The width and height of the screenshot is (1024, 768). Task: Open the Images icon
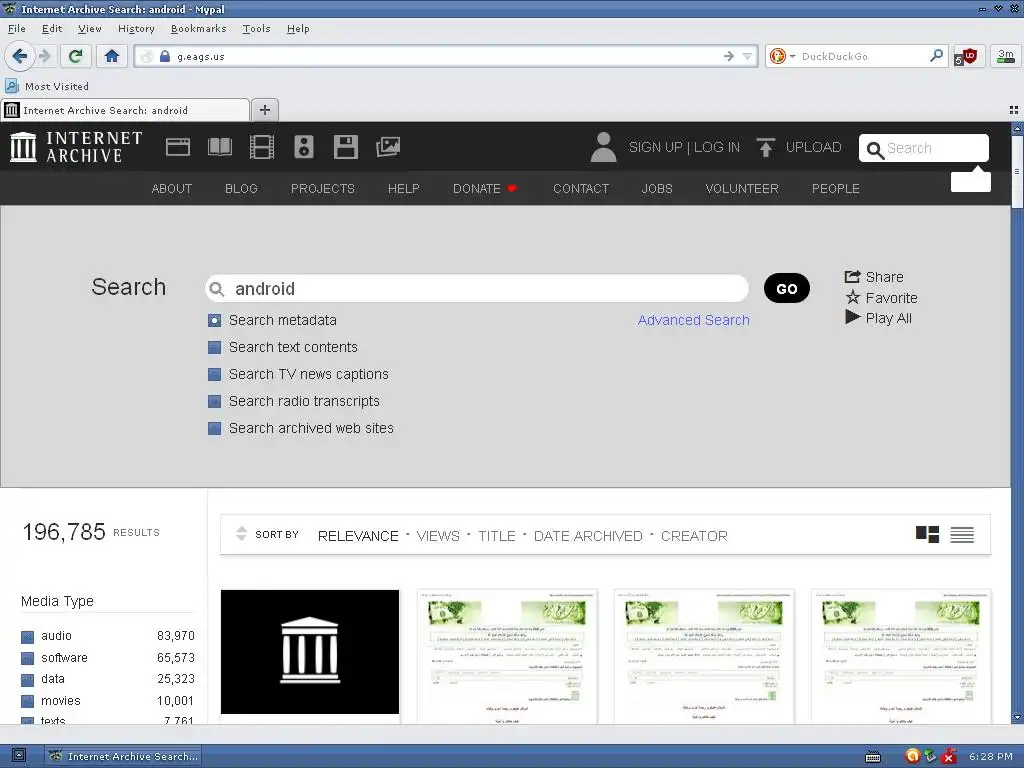coord(388,147)
